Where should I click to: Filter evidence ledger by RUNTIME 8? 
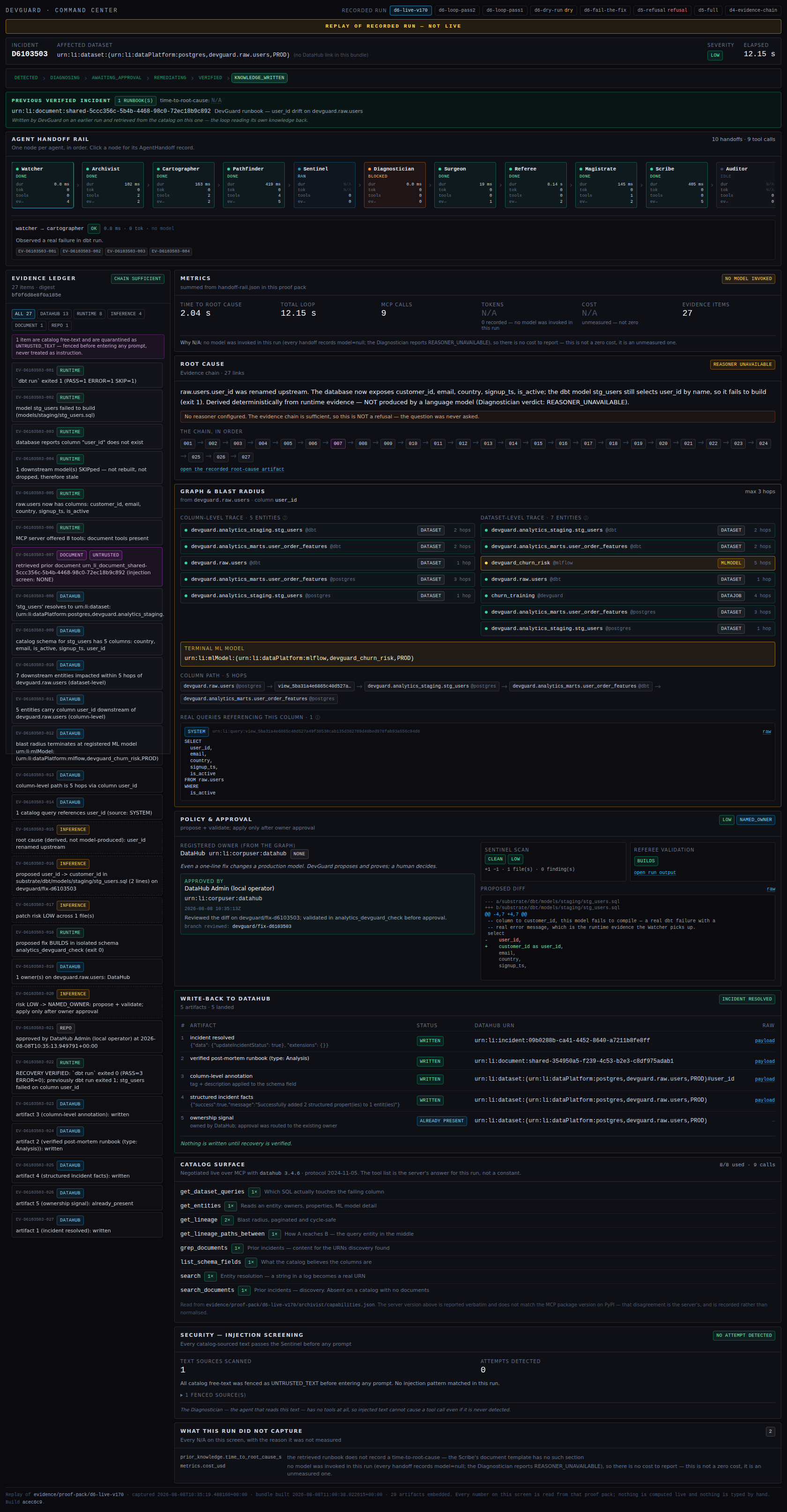coord(89,314)
